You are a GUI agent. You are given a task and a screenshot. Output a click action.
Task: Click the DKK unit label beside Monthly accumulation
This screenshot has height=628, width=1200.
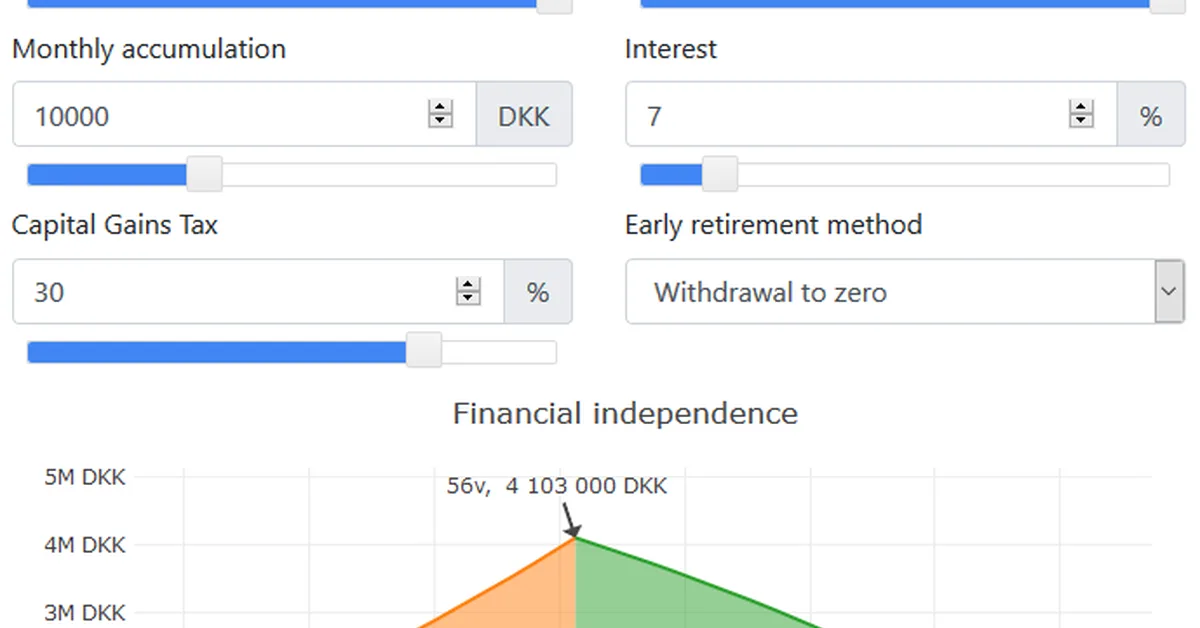[x=524, y=115]
